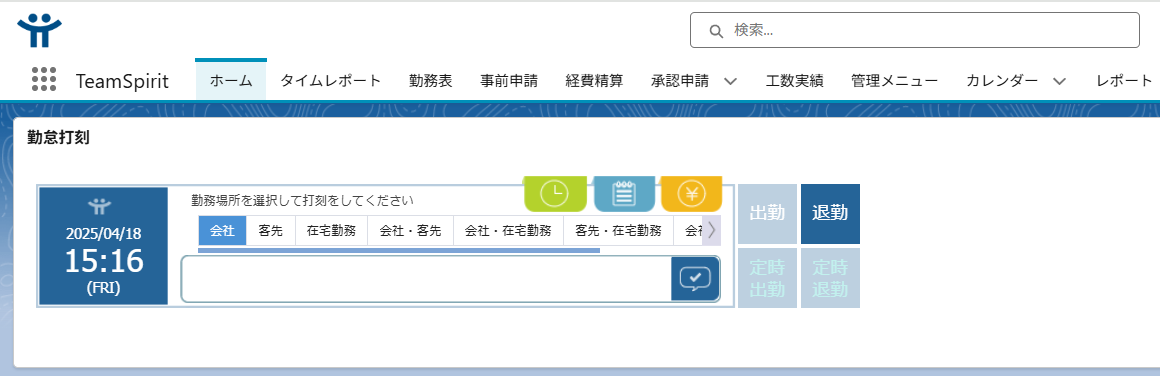
Task: Click the 勤怠打刻 panel heading
Action: 58,138
